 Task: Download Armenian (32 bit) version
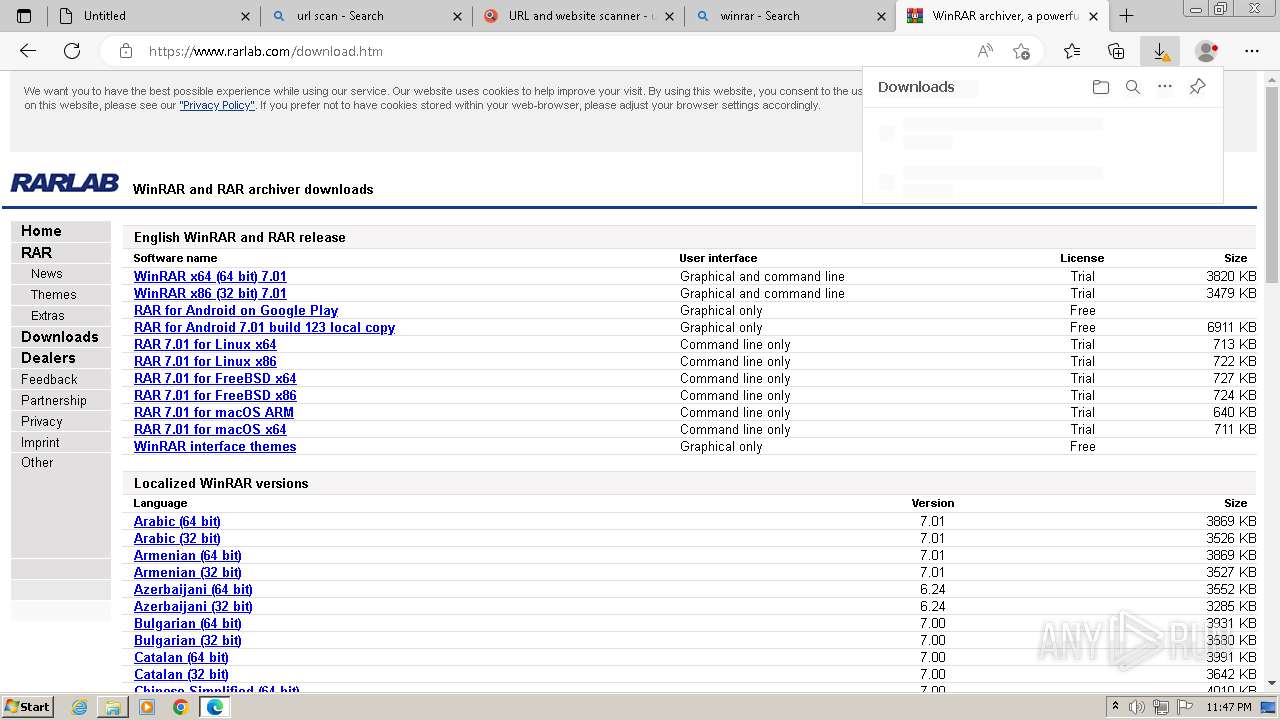pyautogui.click(x=188, y=573)
